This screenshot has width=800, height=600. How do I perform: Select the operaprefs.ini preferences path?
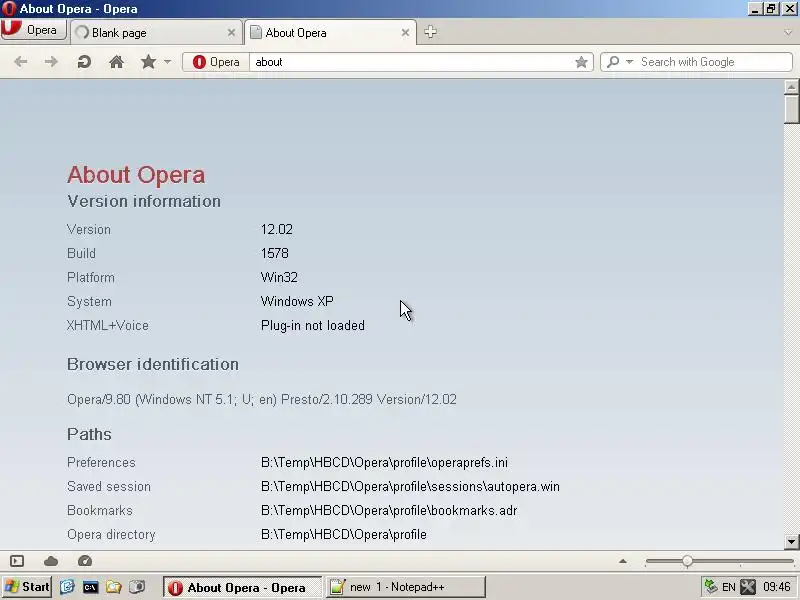[x=384, y=463]
